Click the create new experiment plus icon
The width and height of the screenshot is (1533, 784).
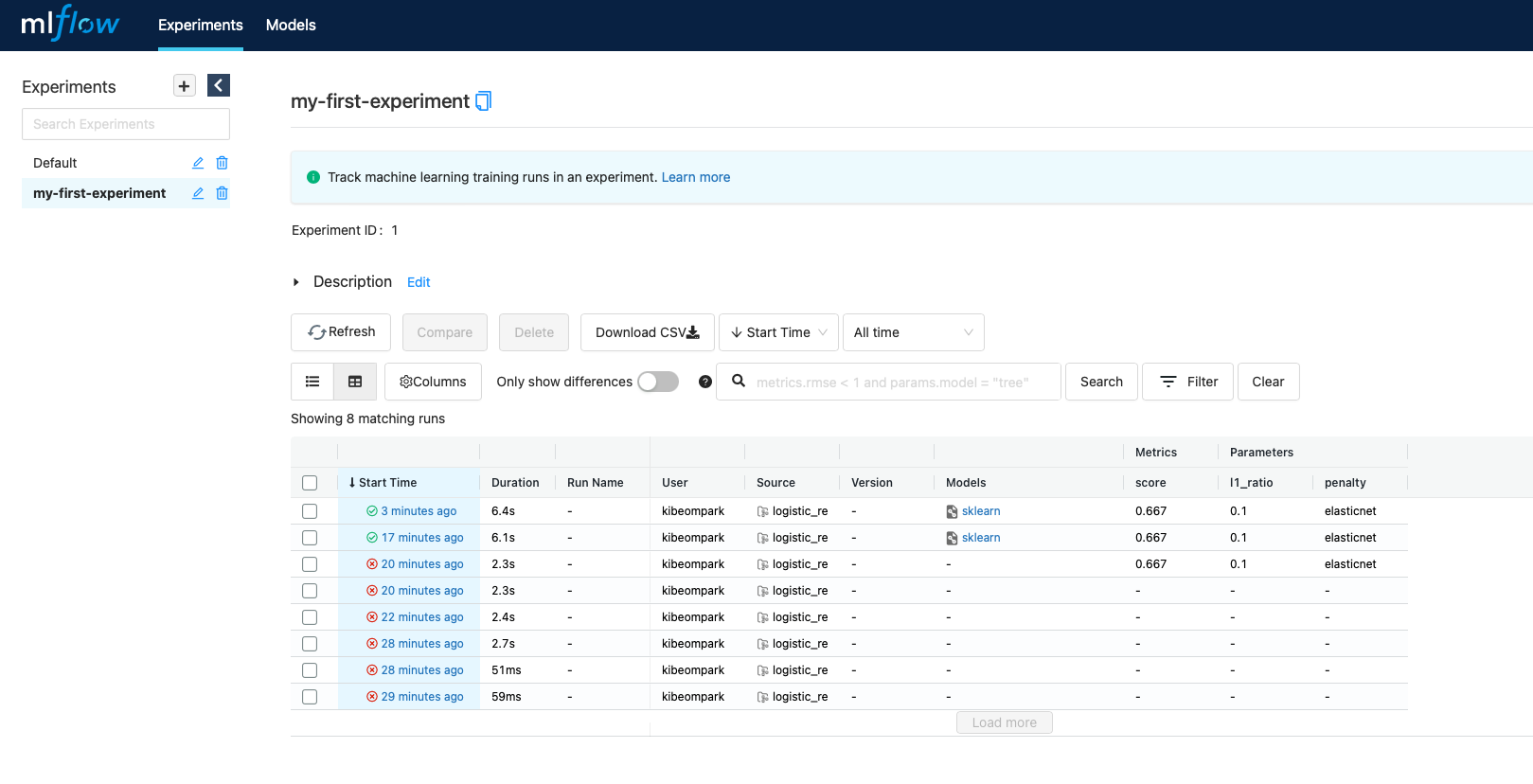185,86
